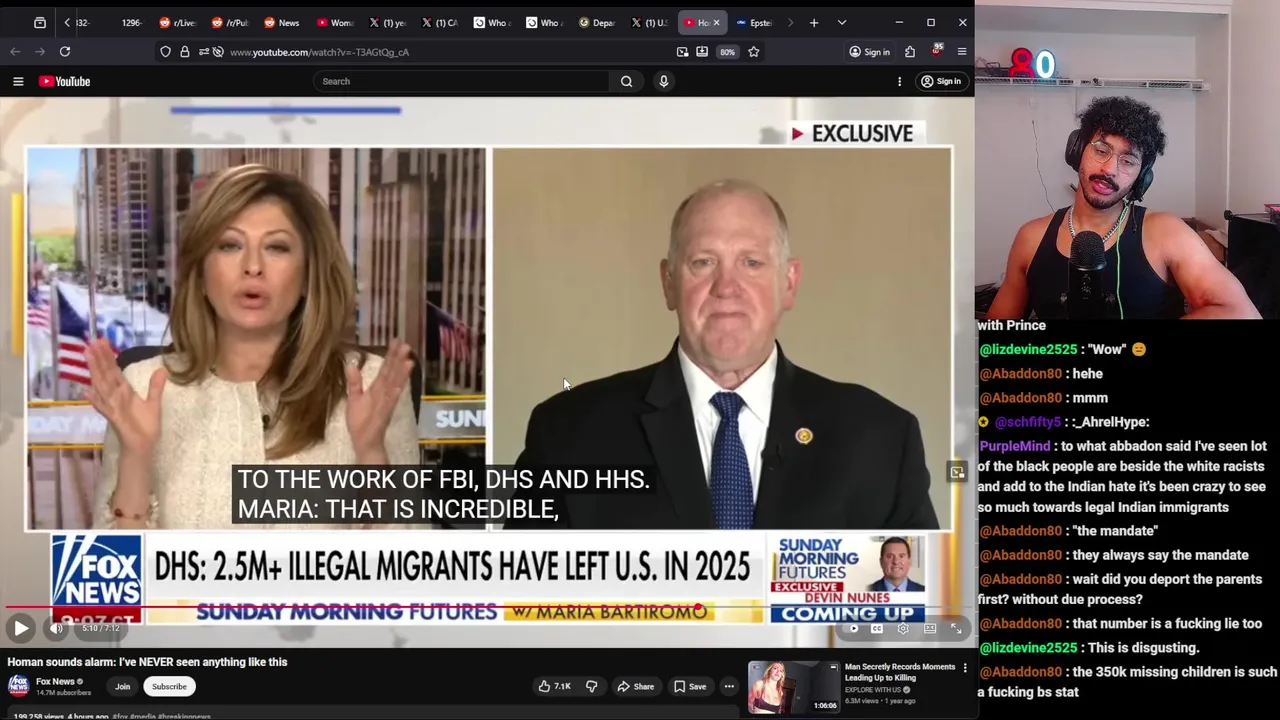This screenshot has height=720, width=1280.
Task: Like the video (7.1K thumbs up)
Action: [x=554, y=686]
